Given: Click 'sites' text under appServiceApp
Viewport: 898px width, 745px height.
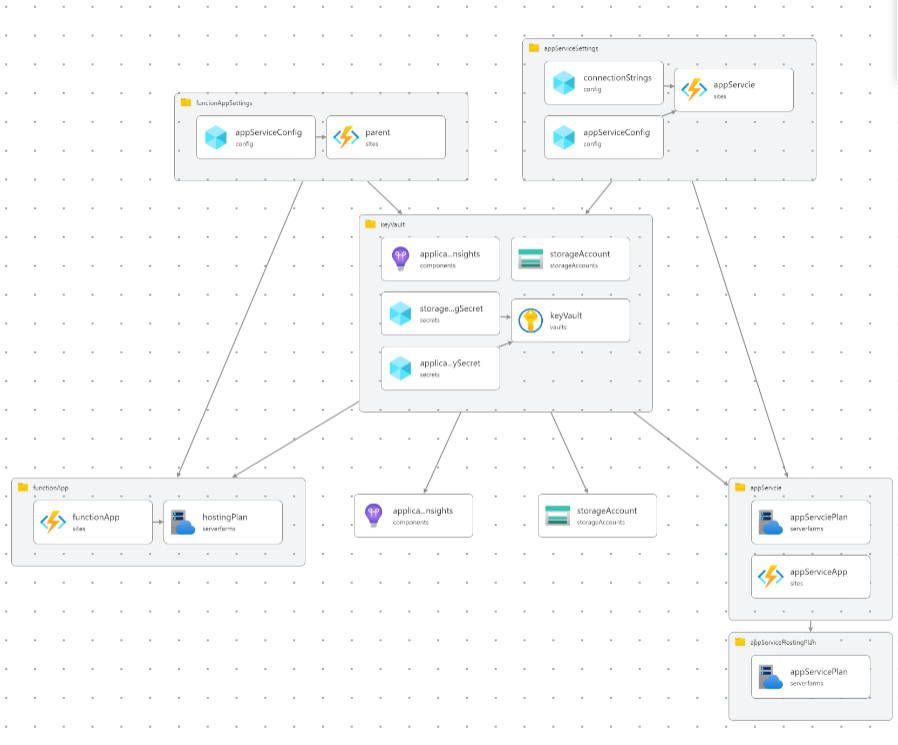Looking at the screenshot, I should tap(797, 584).
